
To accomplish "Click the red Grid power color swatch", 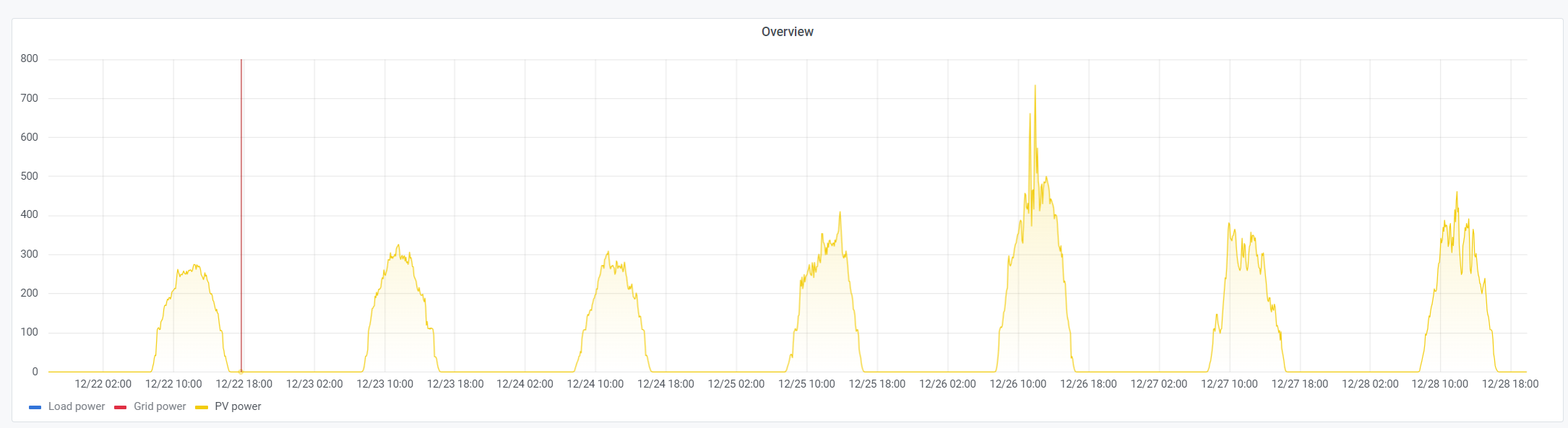I will click(x=120, y=407).
